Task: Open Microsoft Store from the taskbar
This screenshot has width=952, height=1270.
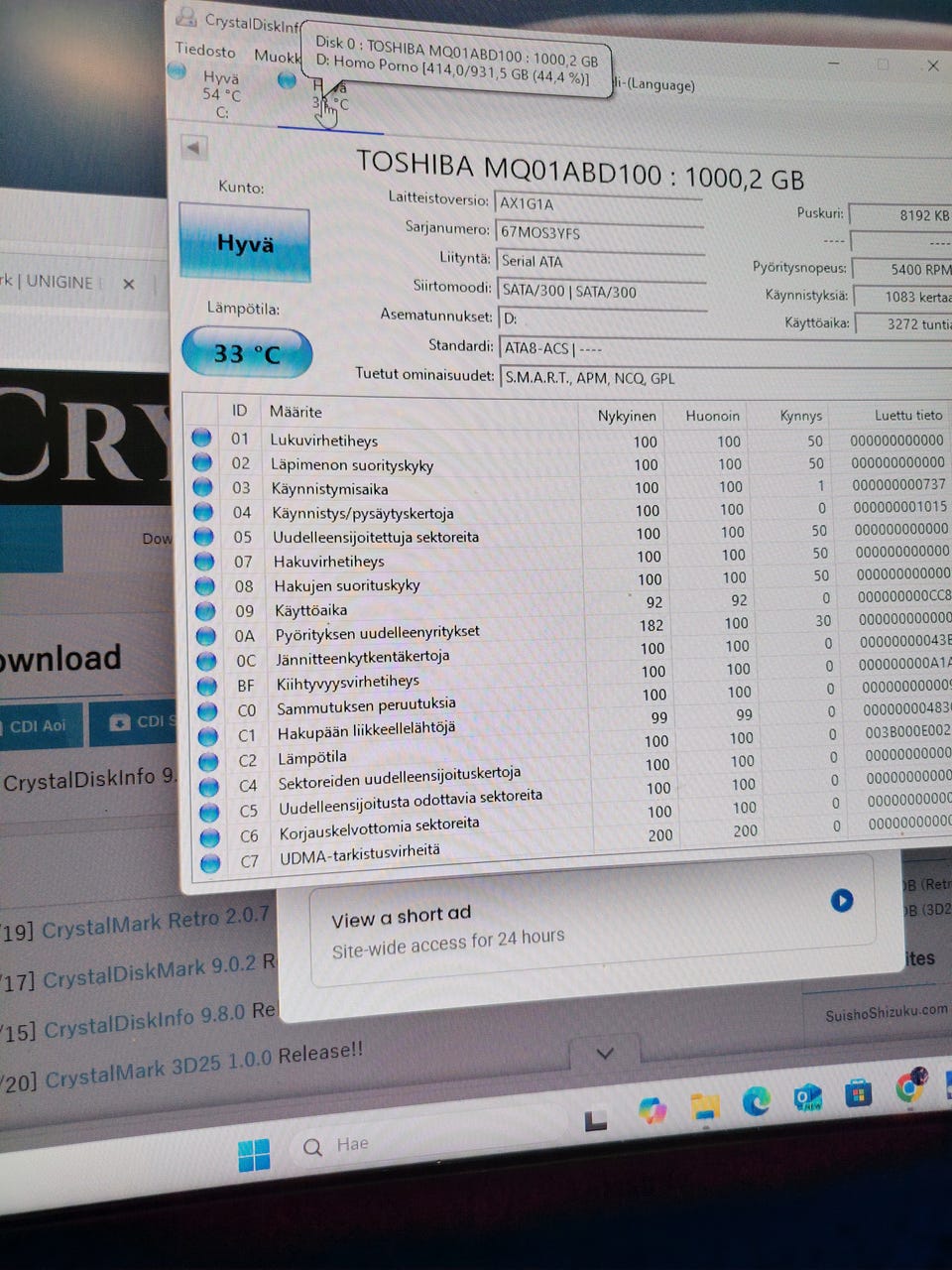Action: click(858, 1093)
